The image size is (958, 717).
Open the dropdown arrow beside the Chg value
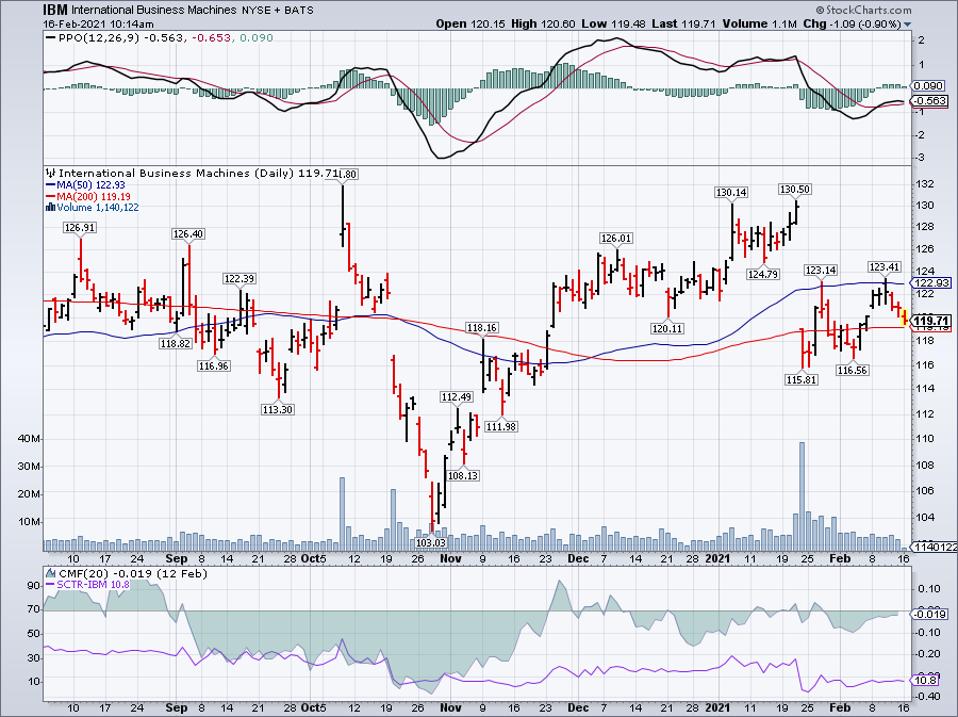click(907, 24)
